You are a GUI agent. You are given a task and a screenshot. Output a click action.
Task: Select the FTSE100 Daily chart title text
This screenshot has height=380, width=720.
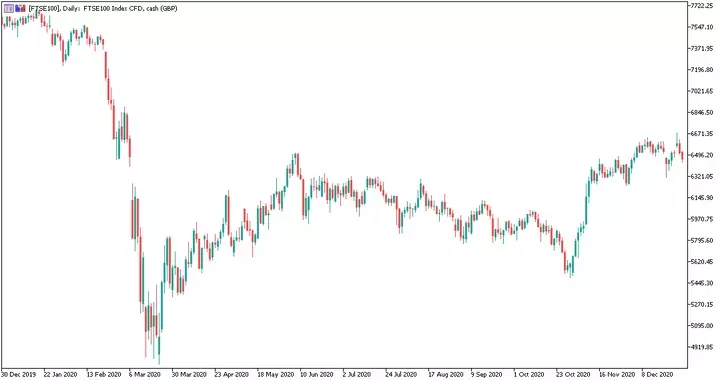pos(103,8)
